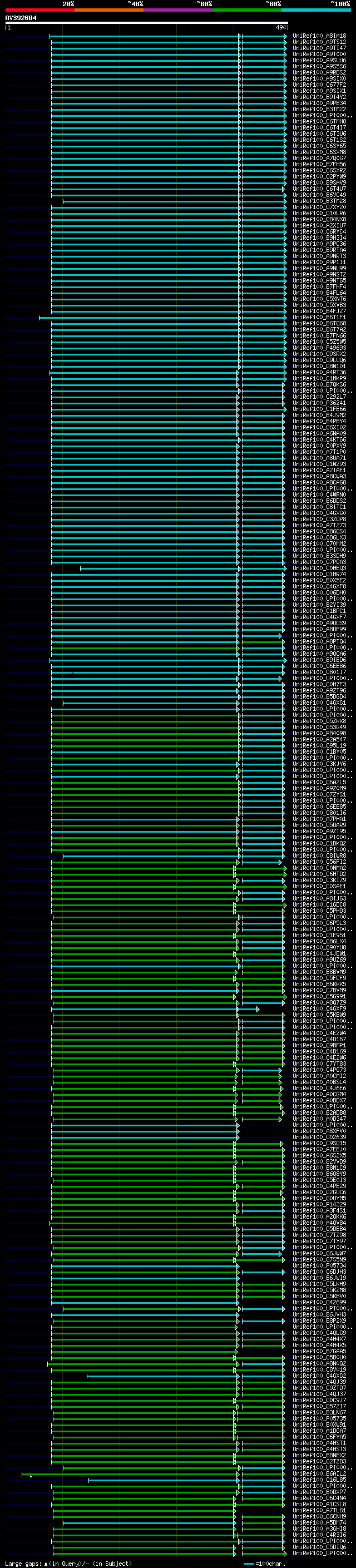Click the hit label UniRef100_Q677F2

[319, 85]
